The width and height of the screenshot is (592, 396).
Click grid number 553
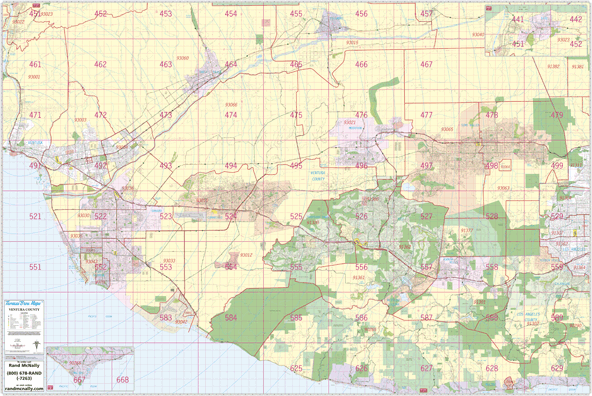click(x=166, y=267)
